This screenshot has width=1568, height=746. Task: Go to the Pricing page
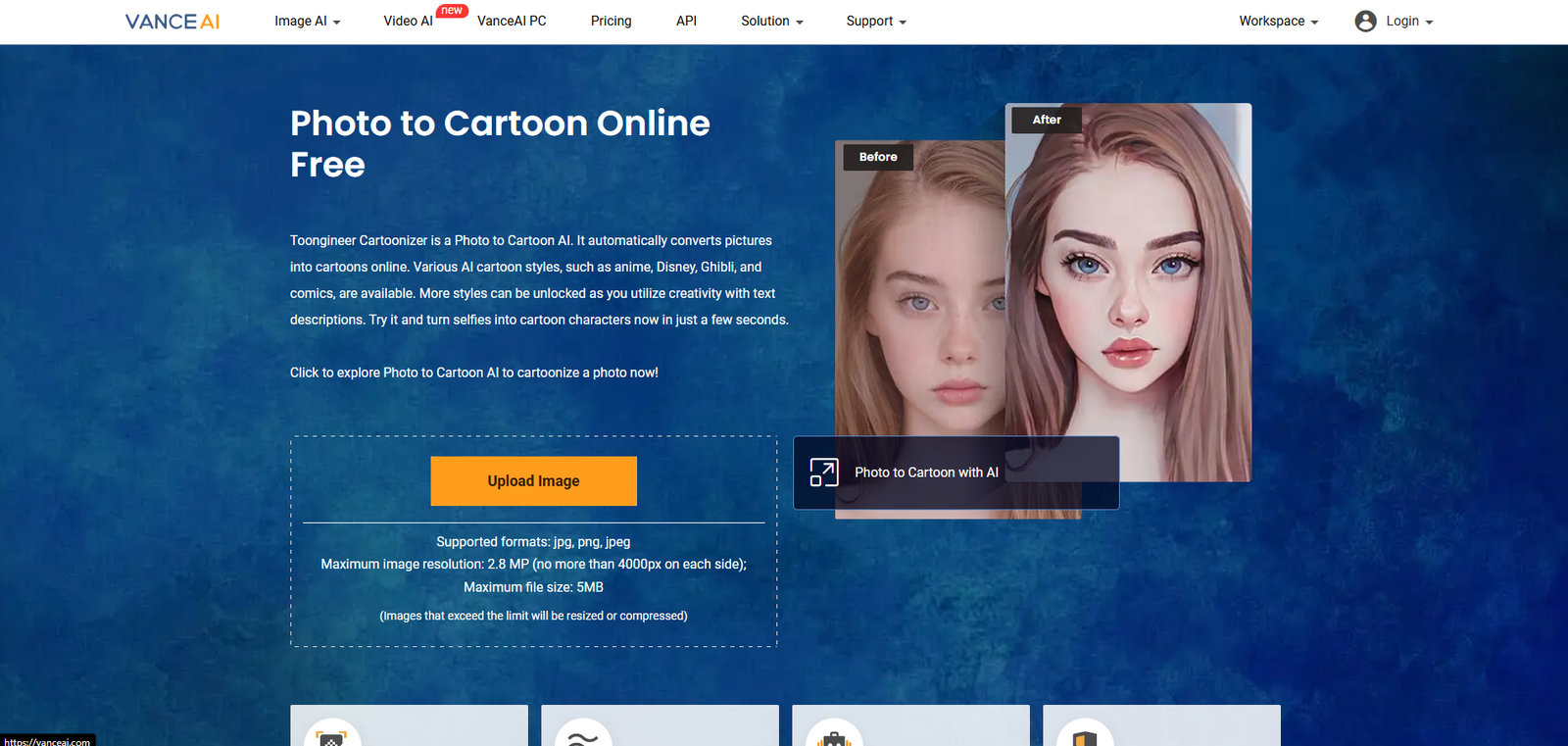point(611,22)
